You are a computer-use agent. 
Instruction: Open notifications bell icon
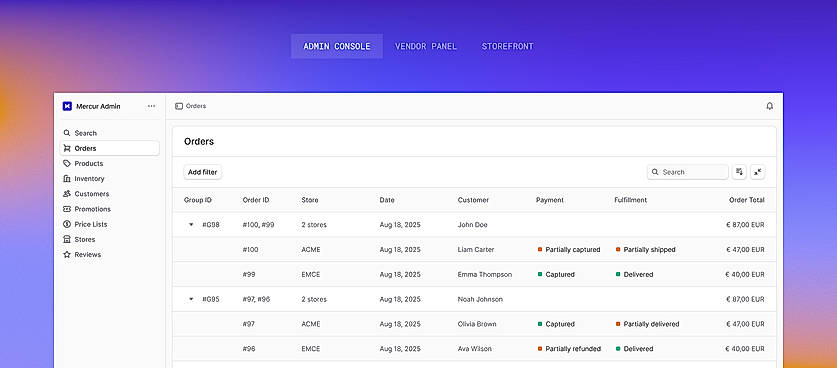point(769,106)
